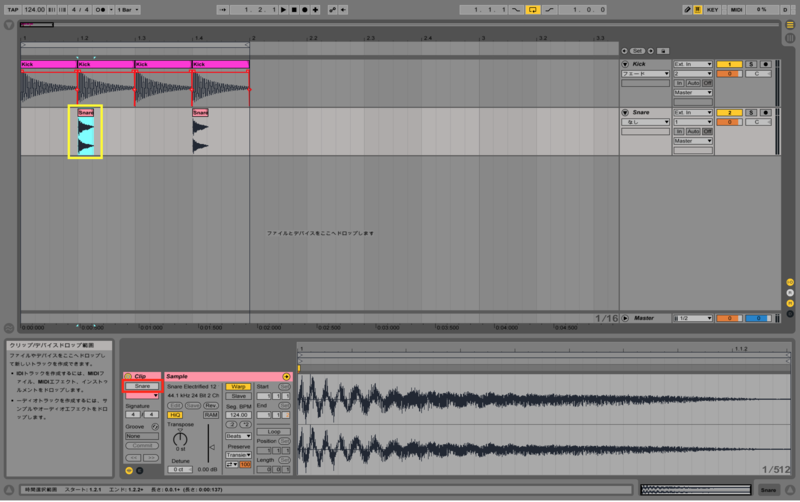Image resolution: width=800 pixels, height=502 pixels.
Task: Open Kick track Ext. In input dropdown
Action: (692, 64)
